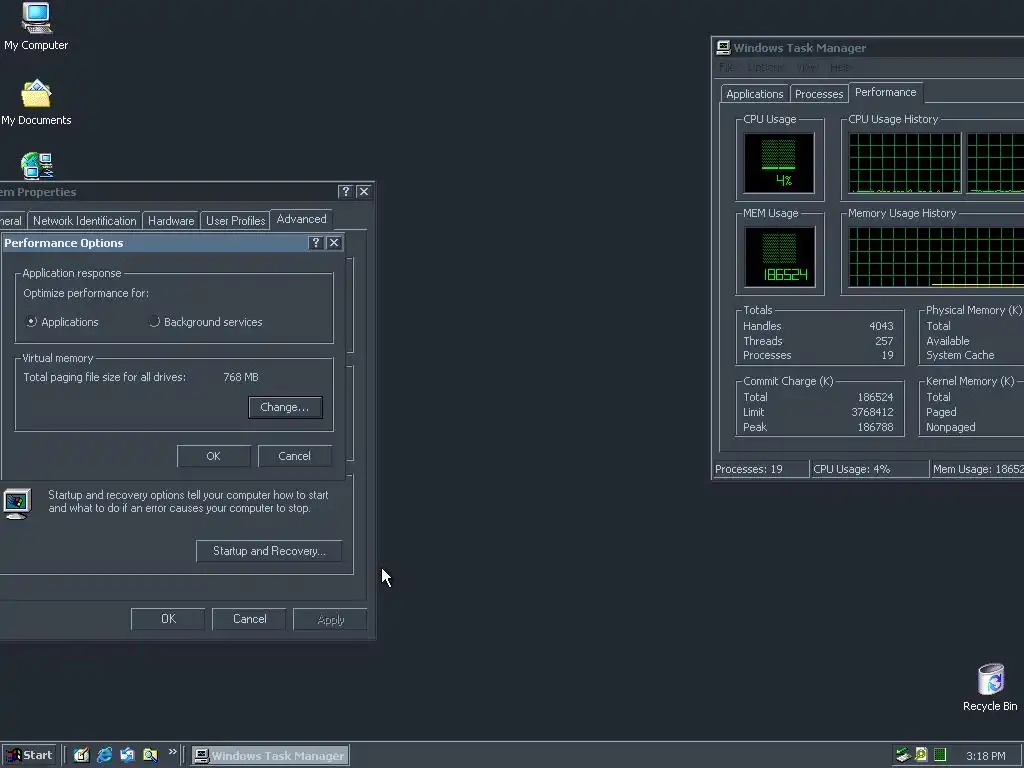The height and width of the screenshot is (768, 1024).
Task: Launch Outlook Express from Quick Launch
Action: [x=127, y=756]
